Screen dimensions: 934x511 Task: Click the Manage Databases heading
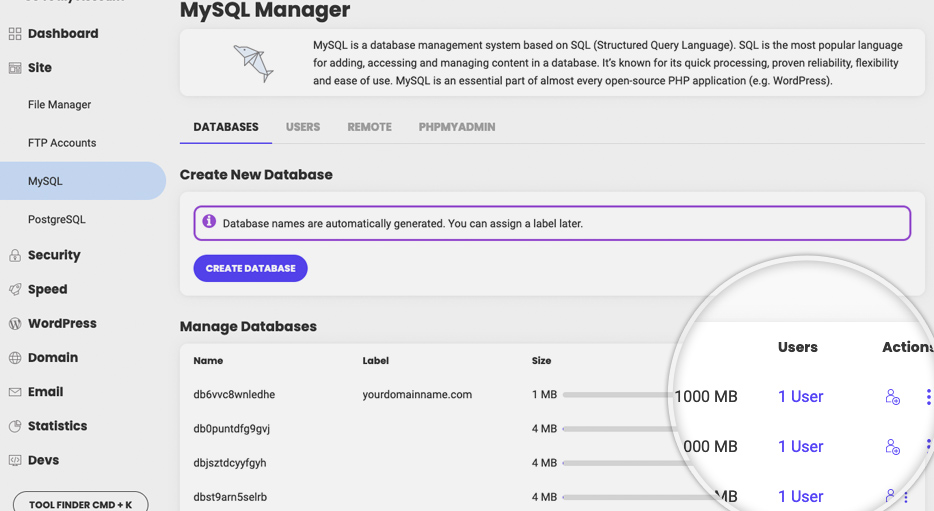click(x=248, y=327)
